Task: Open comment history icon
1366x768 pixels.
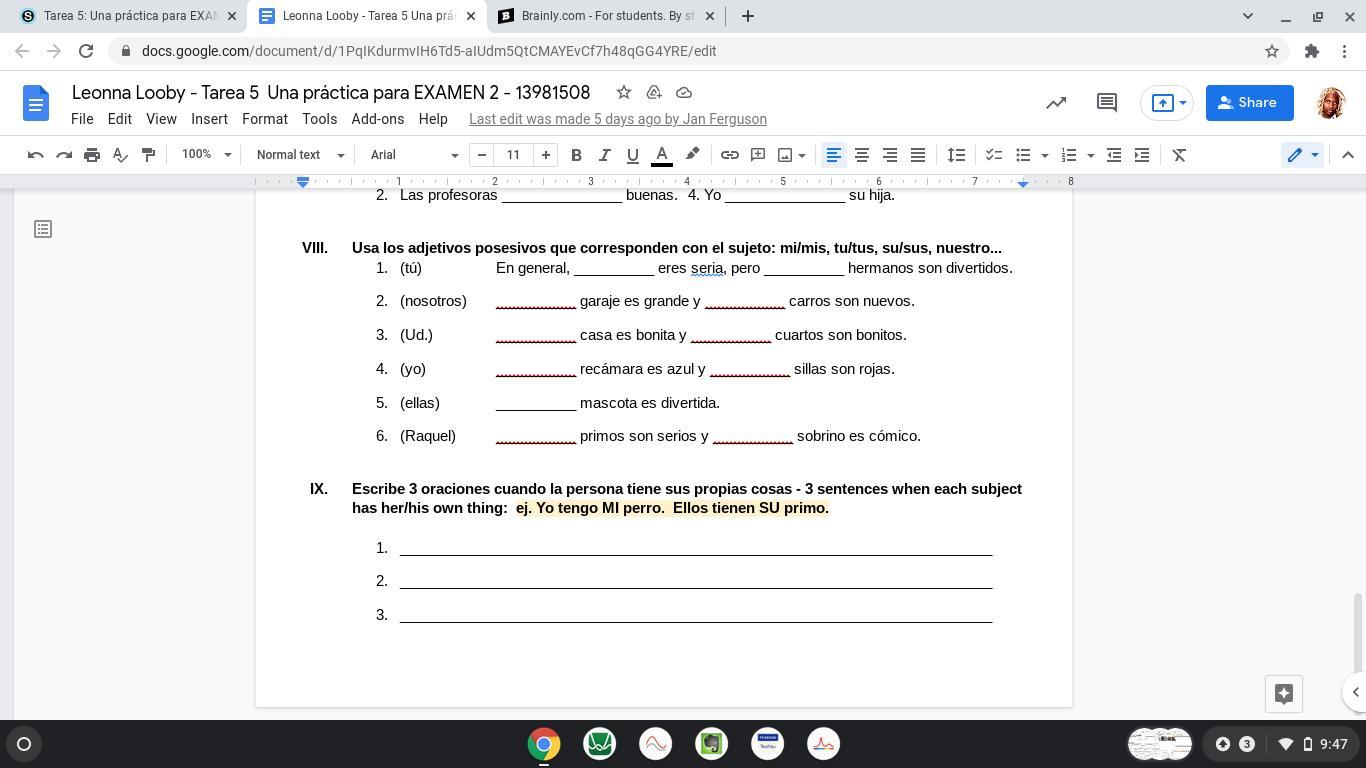Action: click(x=1106, y=103)
